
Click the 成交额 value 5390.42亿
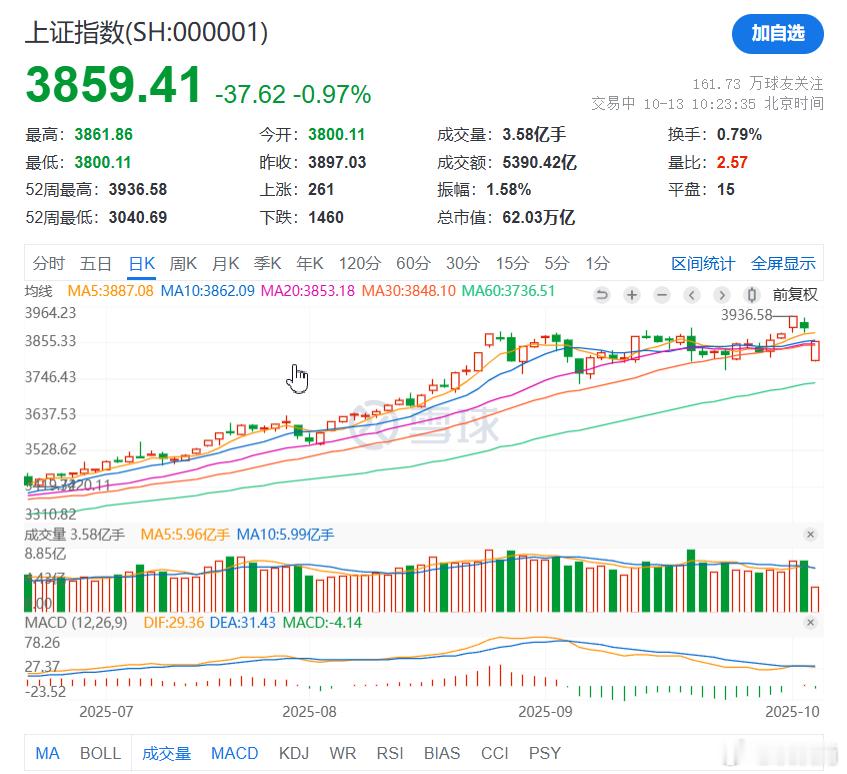[x=539, y=163]
